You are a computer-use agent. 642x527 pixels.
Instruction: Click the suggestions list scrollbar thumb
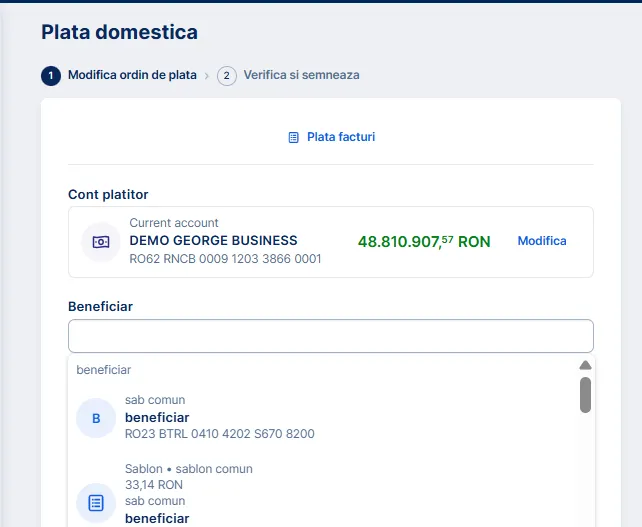pyautogui.click(x=585, y=394)
